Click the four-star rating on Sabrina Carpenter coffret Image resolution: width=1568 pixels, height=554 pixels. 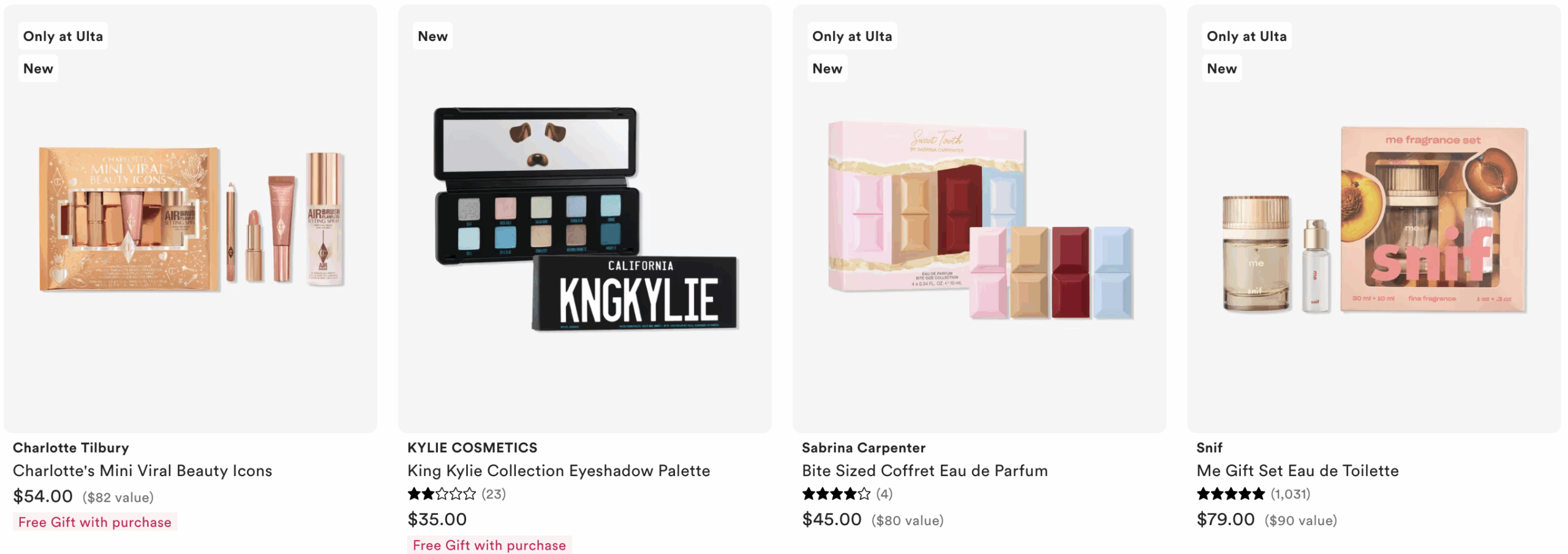click(x=836, y=494)
